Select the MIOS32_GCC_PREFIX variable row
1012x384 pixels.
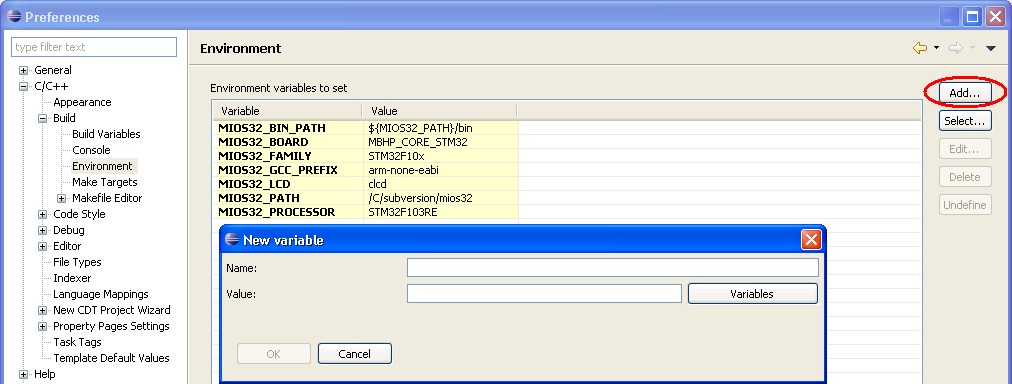567,170
